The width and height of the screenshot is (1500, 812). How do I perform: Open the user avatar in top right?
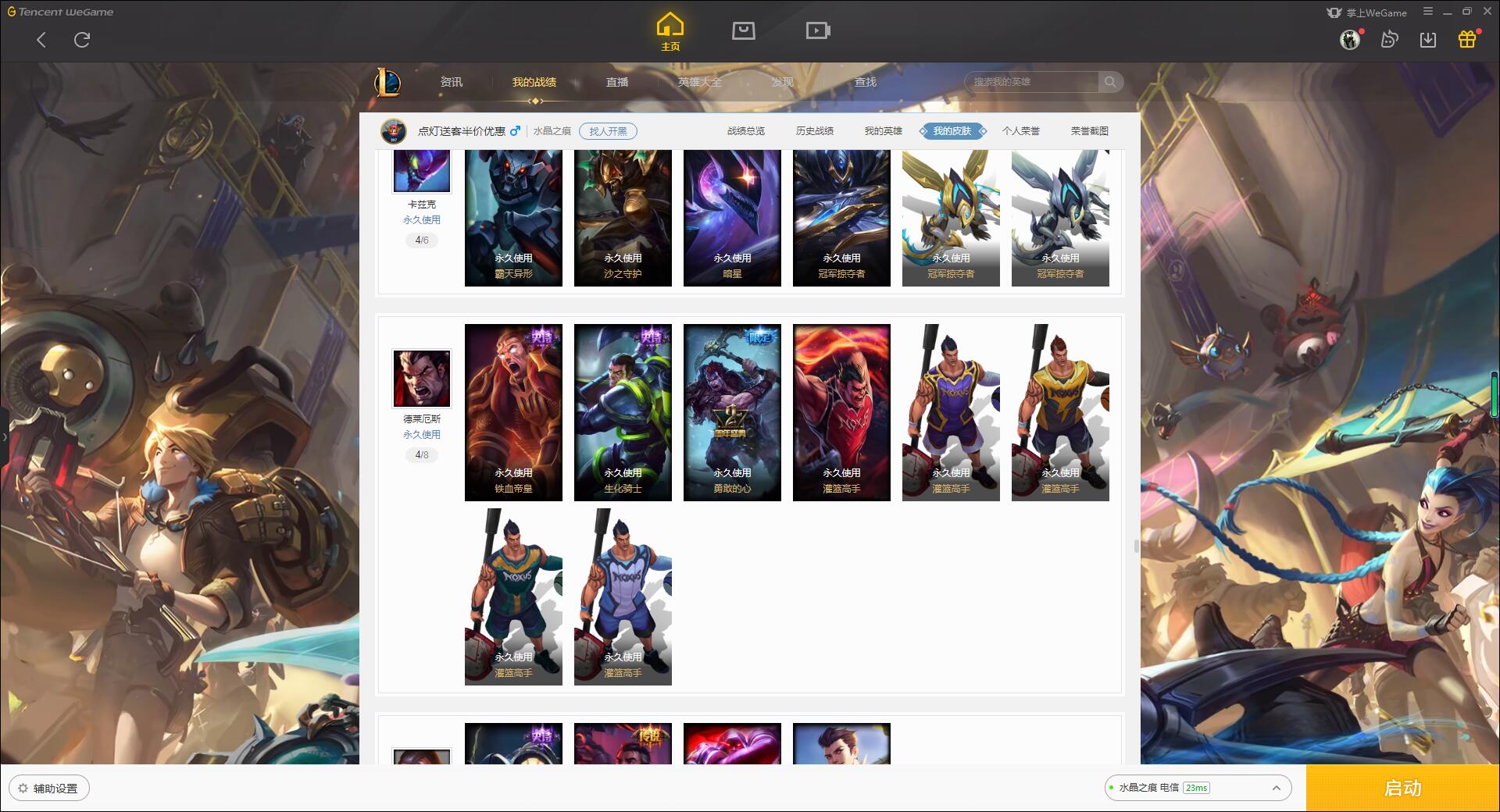1350,39
